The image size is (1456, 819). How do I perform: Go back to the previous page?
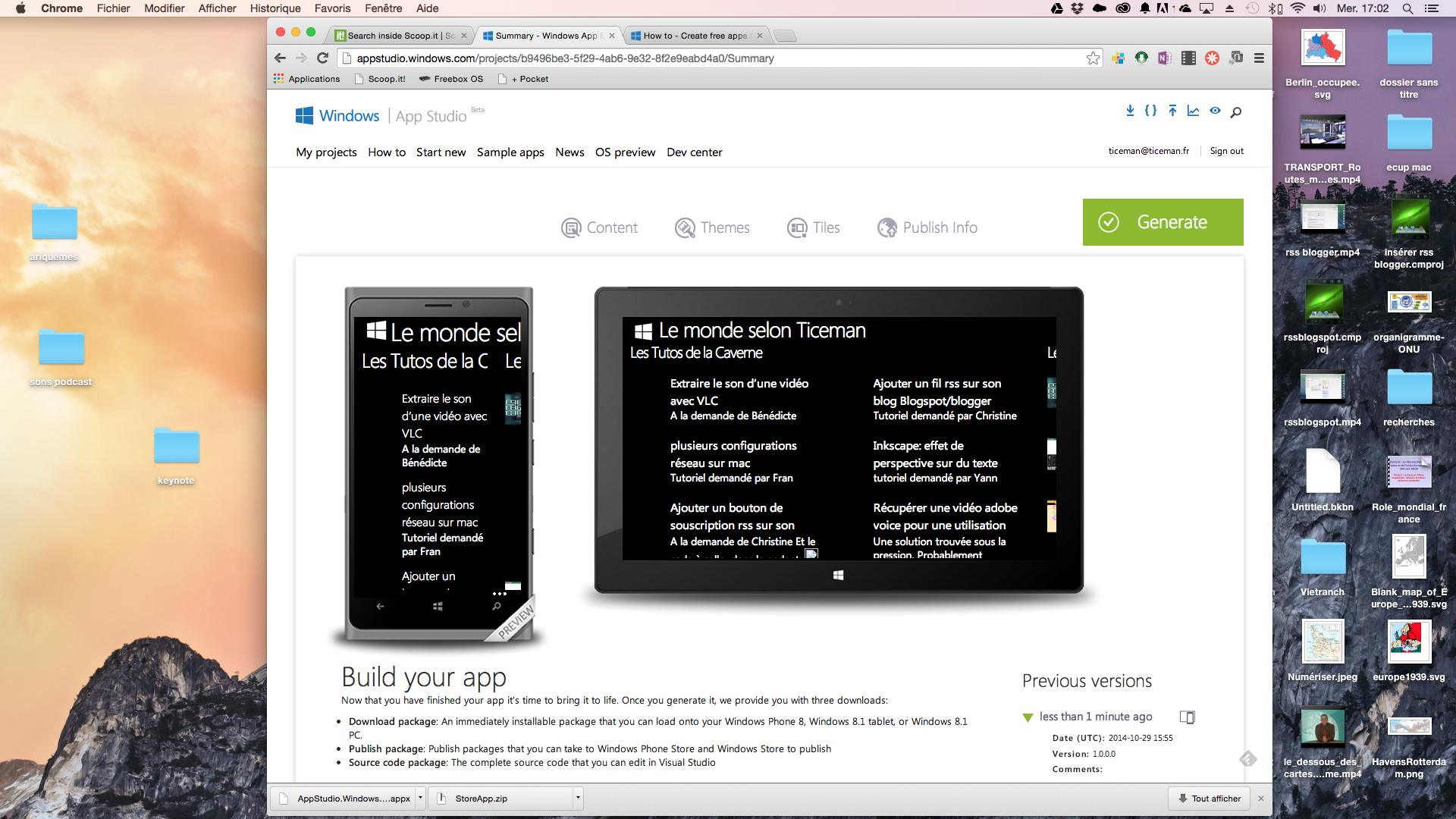pyautogui.click(x=280, y=58)
